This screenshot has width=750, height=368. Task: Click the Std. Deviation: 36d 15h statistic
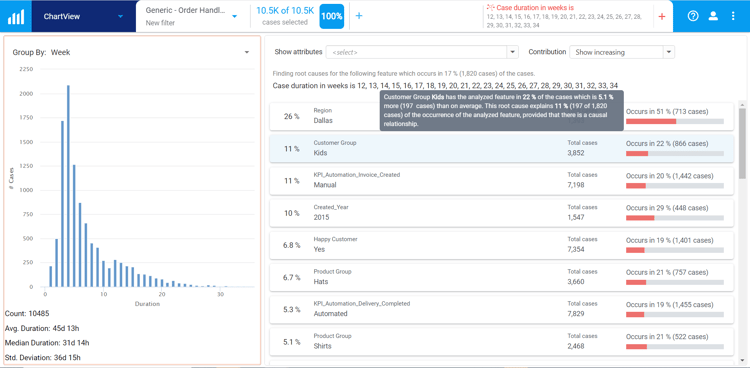click(43, 357)
